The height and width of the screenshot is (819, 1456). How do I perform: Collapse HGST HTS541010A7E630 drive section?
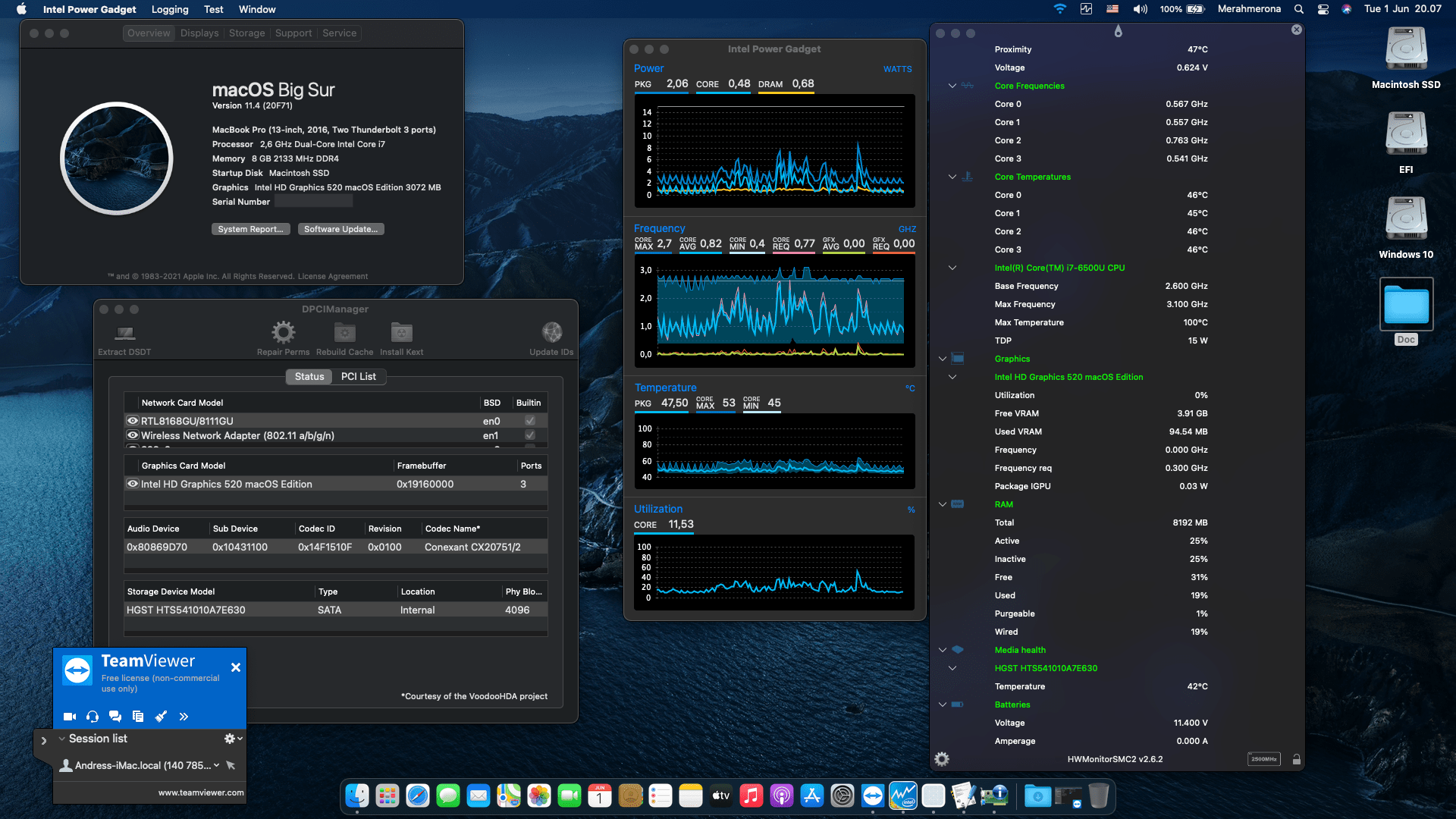point(952,668)
